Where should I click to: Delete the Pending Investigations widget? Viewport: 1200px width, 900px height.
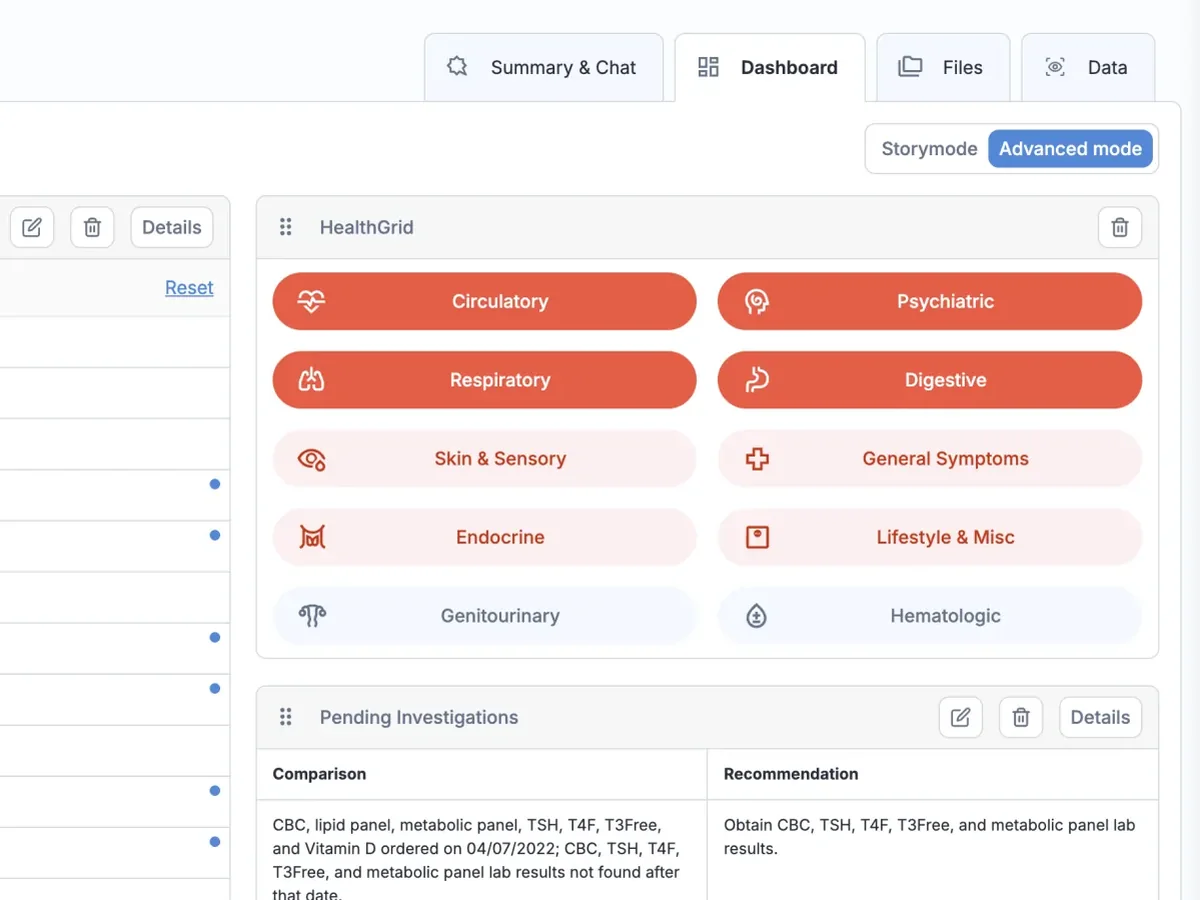(1021, 717)
